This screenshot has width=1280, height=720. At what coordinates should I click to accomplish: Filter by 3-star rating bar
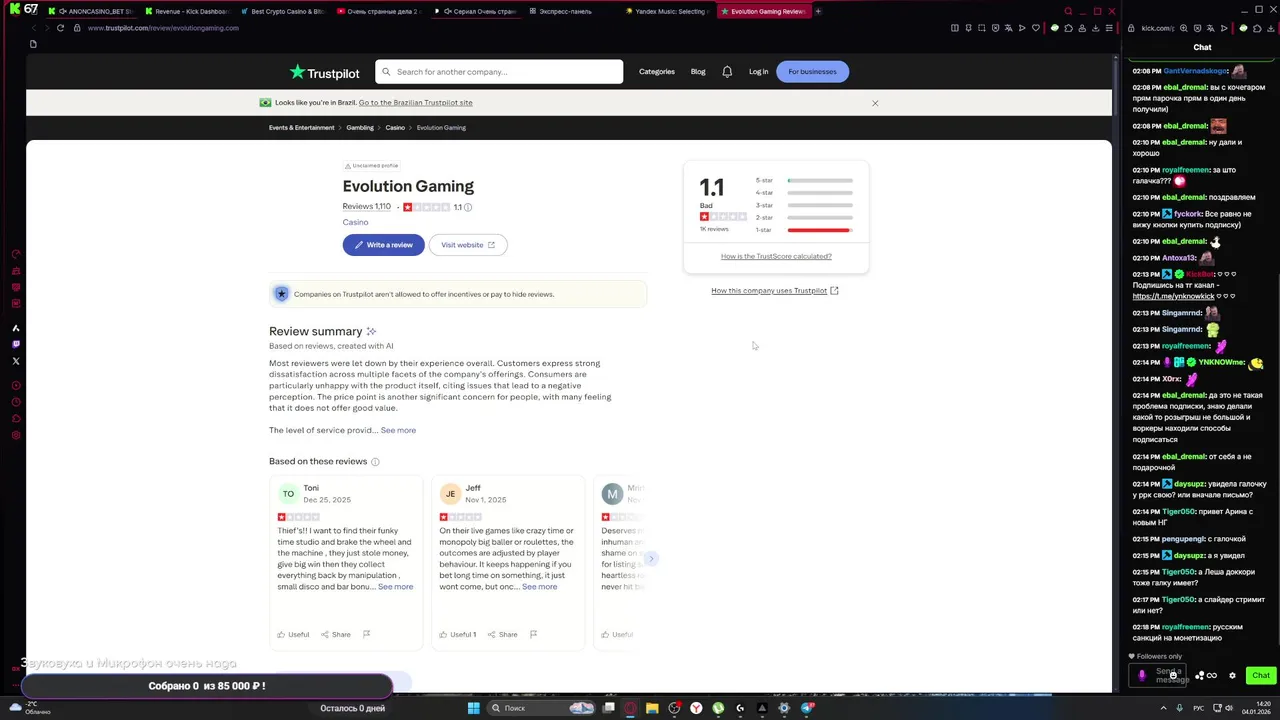(x=804, y=205)
